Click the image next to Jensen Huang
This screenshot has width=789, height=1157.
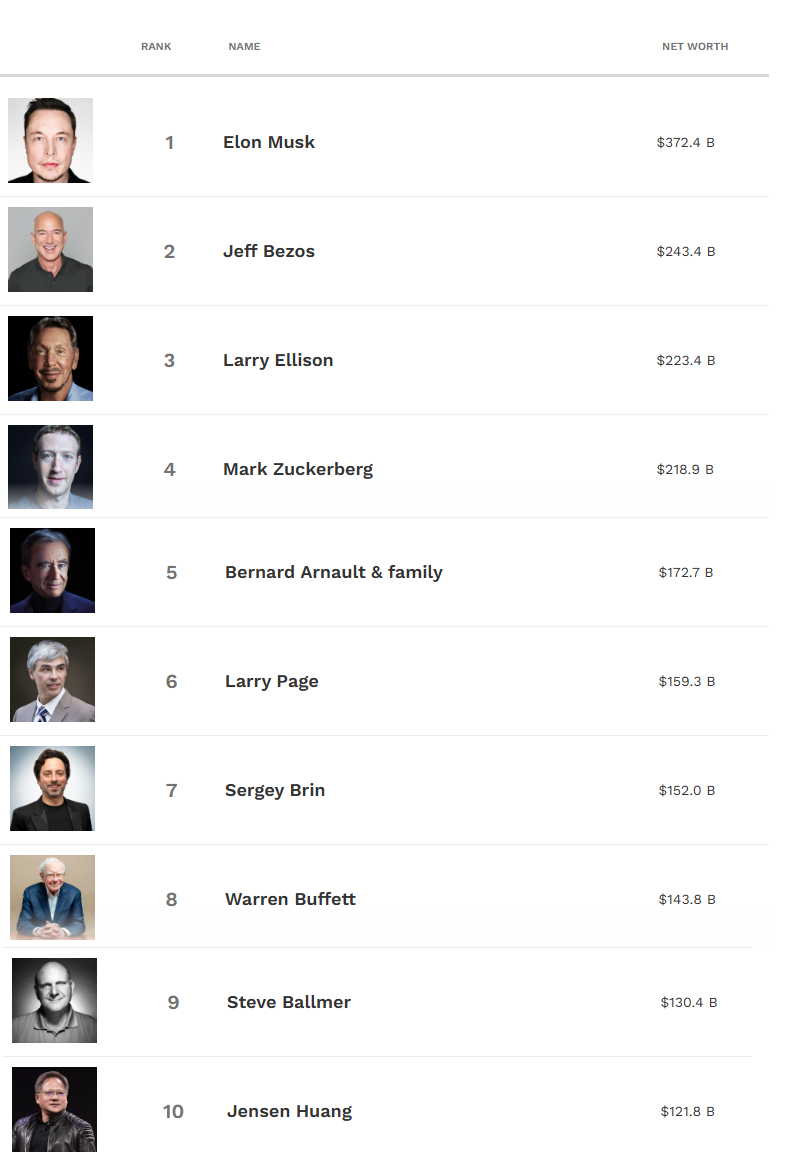coord(54,1109)
